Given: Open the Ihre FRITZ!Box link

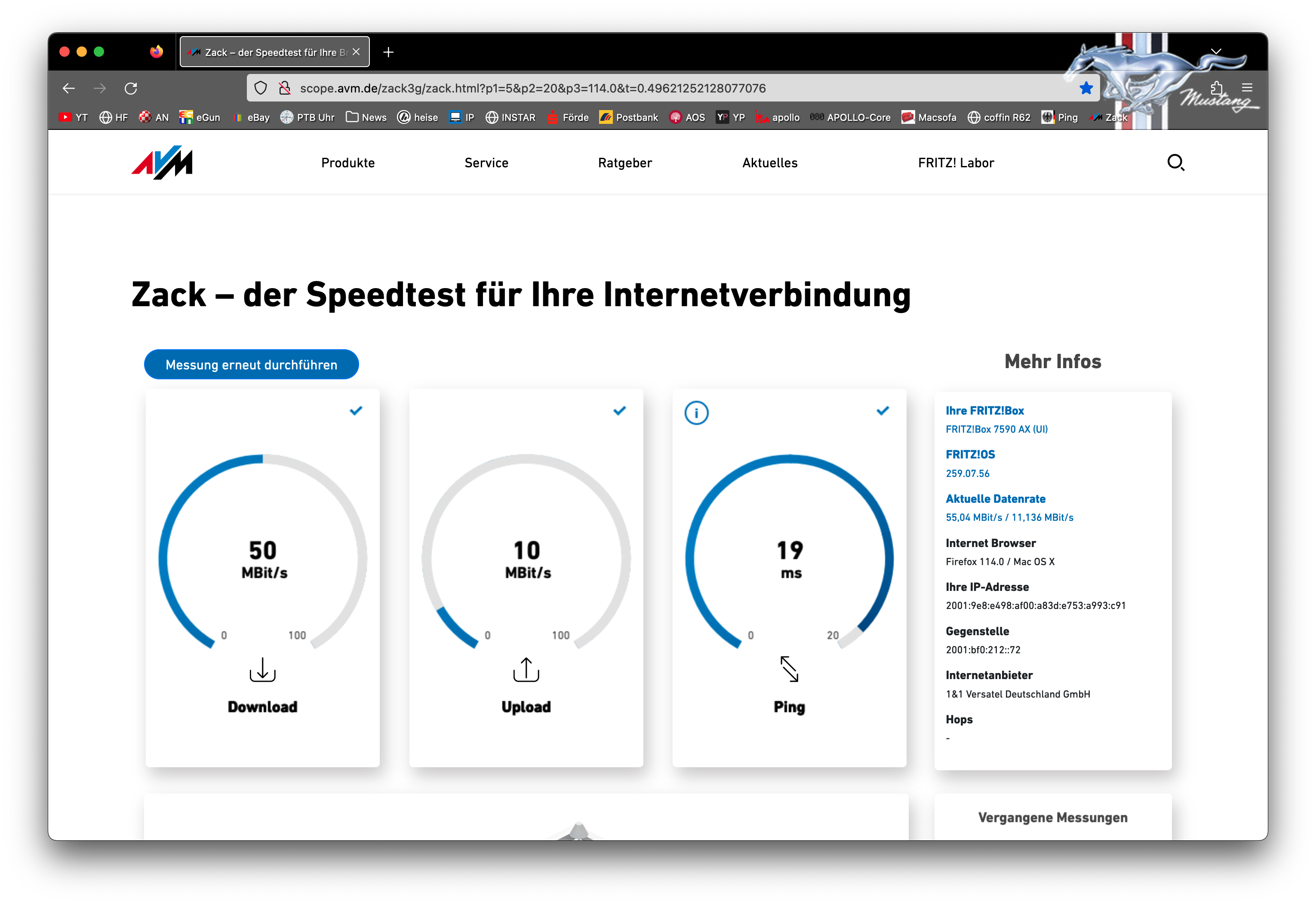Looking at the screenshot, I should (985, 410).
